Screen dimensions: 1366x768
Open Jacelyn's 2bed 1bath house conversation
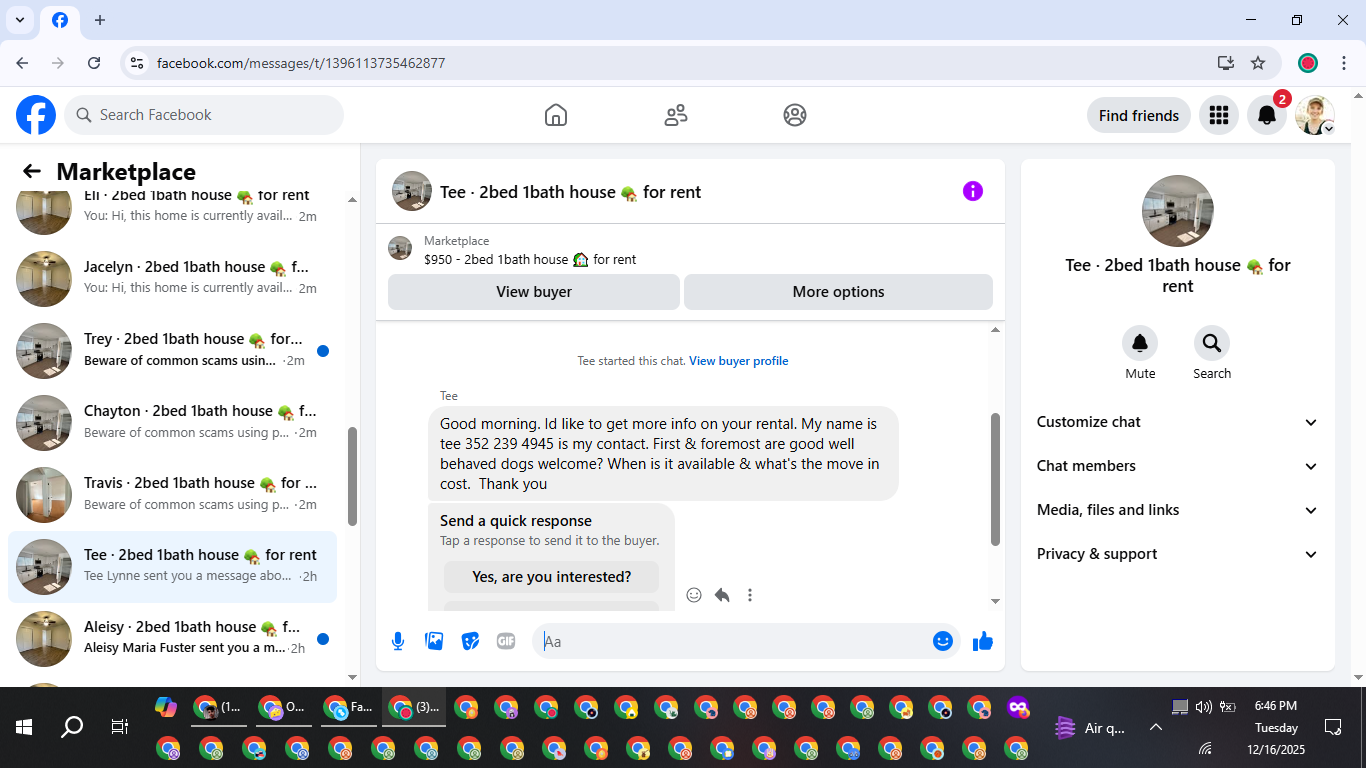tap(172, 279)
